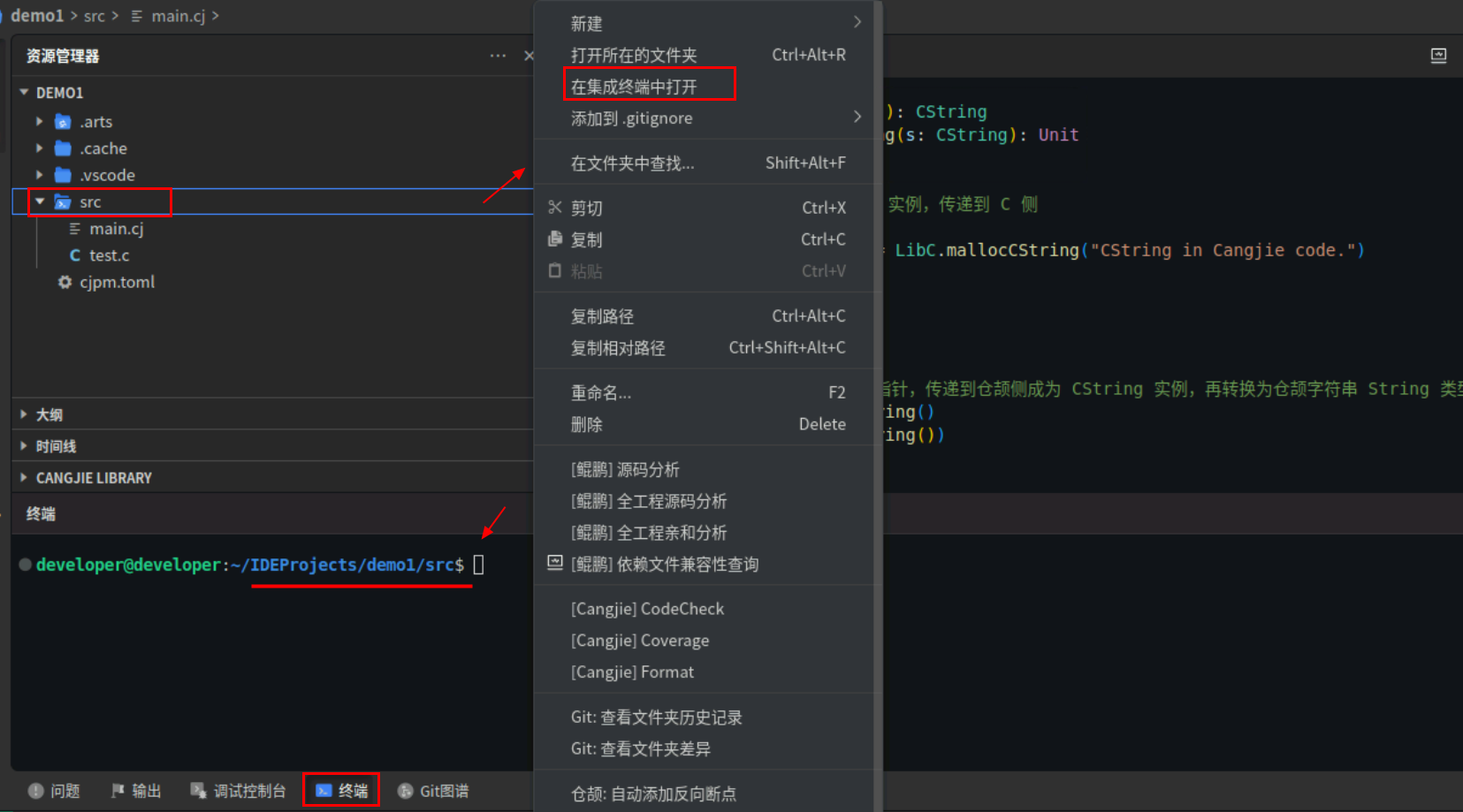Image resolution: width=1463 pixels, height=812 pixels.
Task: Click the .vscode folder icon
Action: click(63, 175)
